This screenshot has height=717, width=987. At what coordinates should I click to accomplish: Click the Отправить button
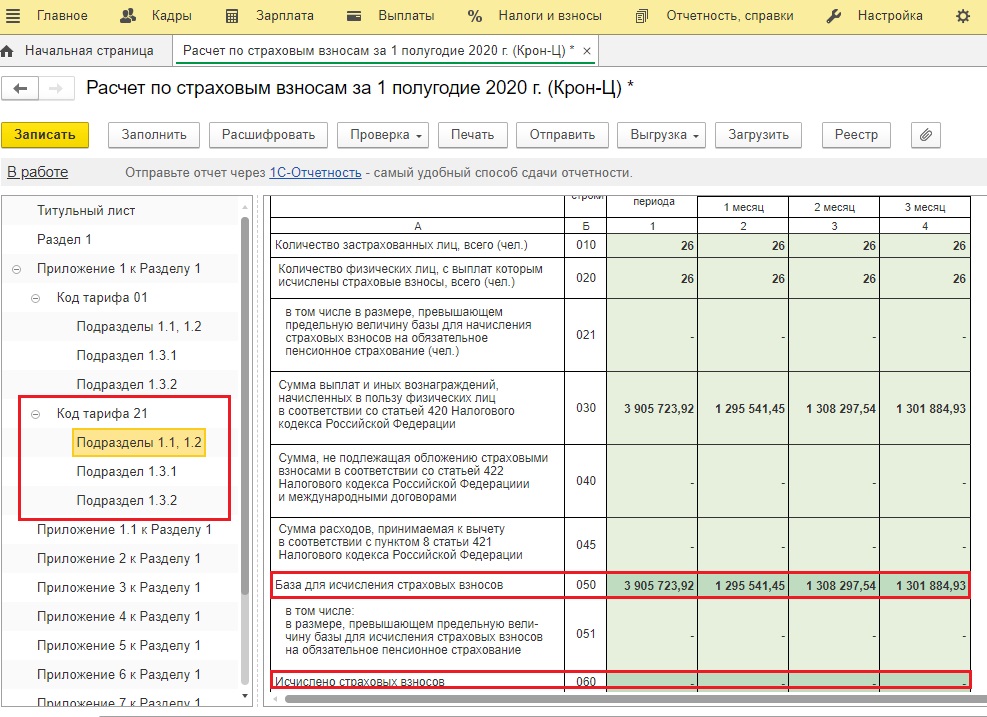tap(562, 135)
